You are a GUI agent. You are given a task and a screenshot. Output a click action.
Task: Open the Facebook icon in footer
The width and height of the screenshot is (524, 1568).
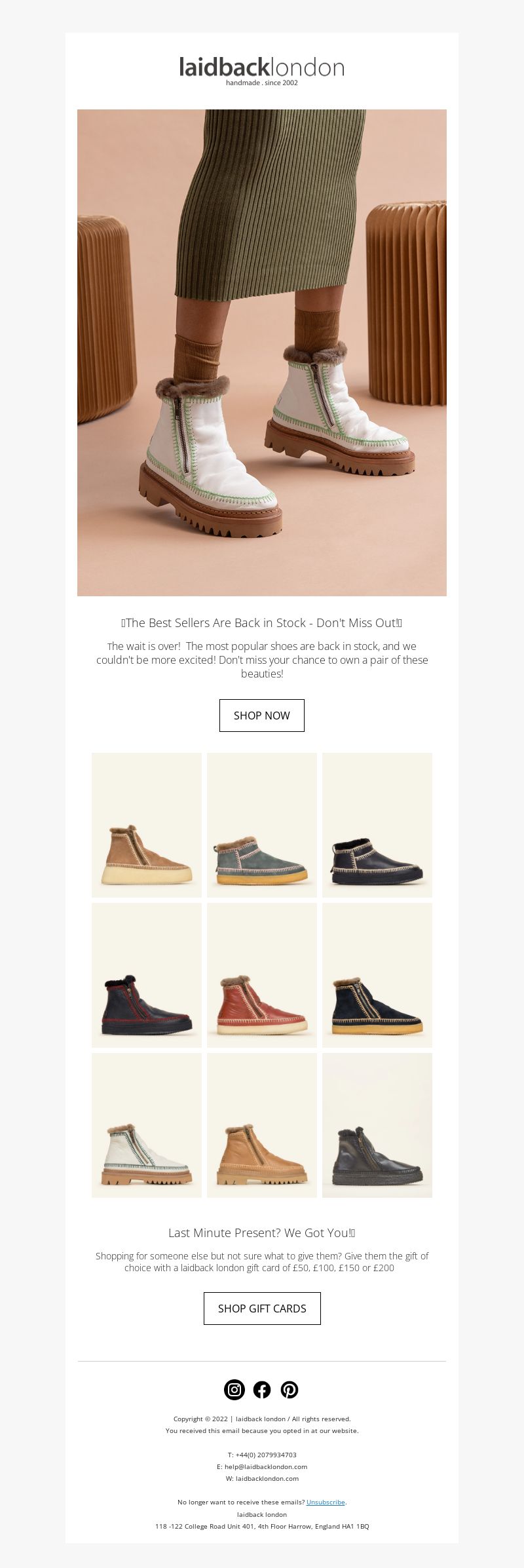tap(262, 1389)
